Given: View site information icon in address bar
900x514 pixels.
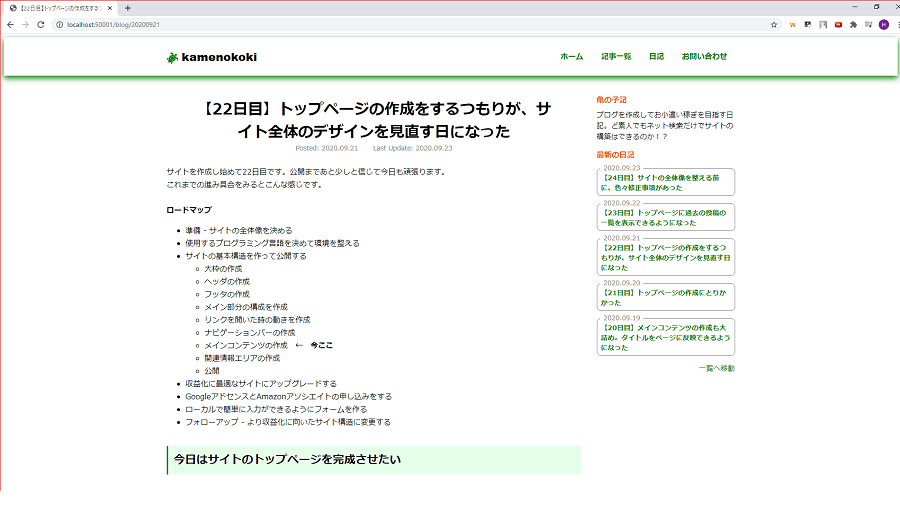Looking at the screenshot, I should 59,24.
